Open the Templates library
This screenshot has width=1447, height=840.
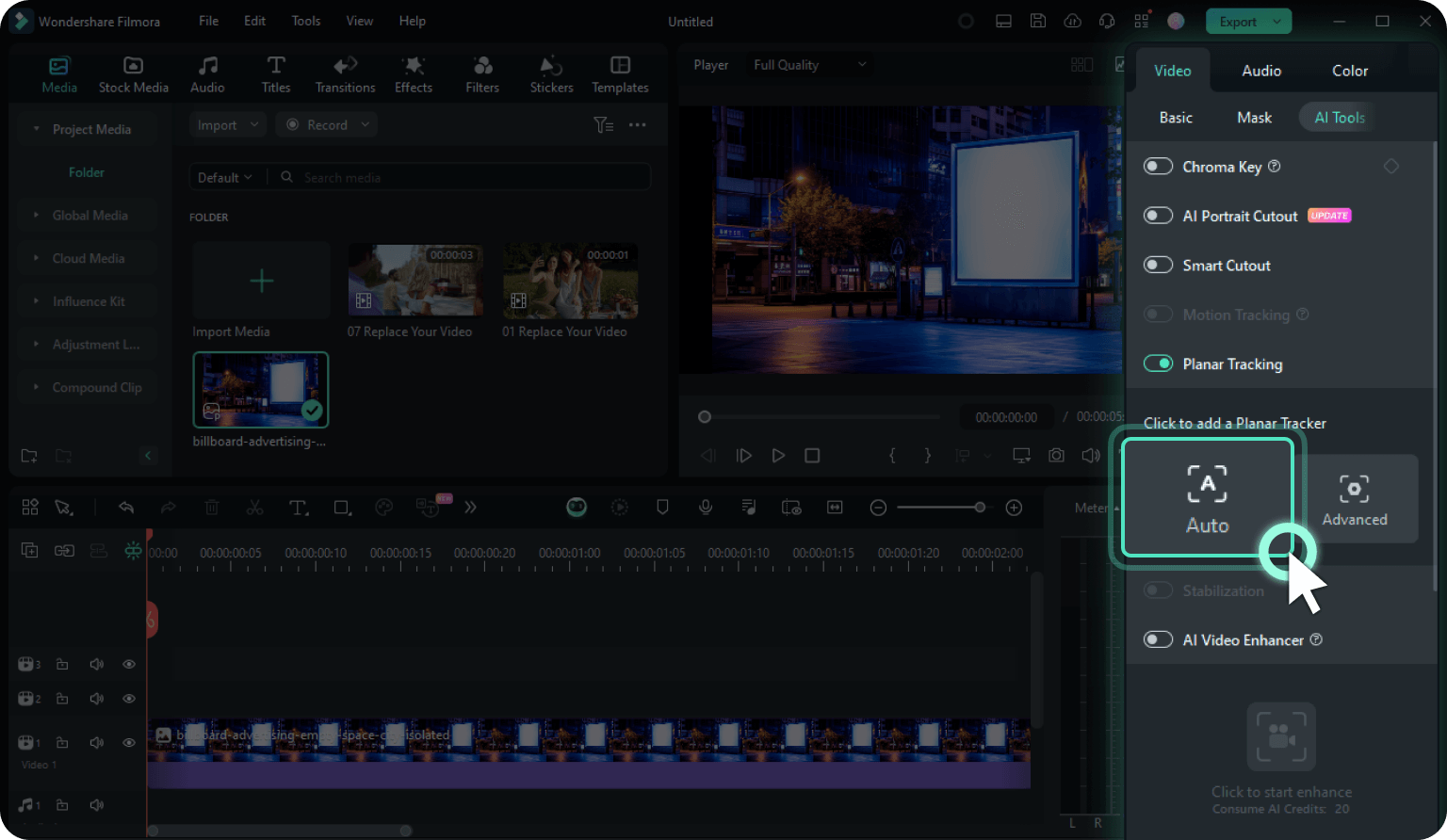[x=620, y=74]
